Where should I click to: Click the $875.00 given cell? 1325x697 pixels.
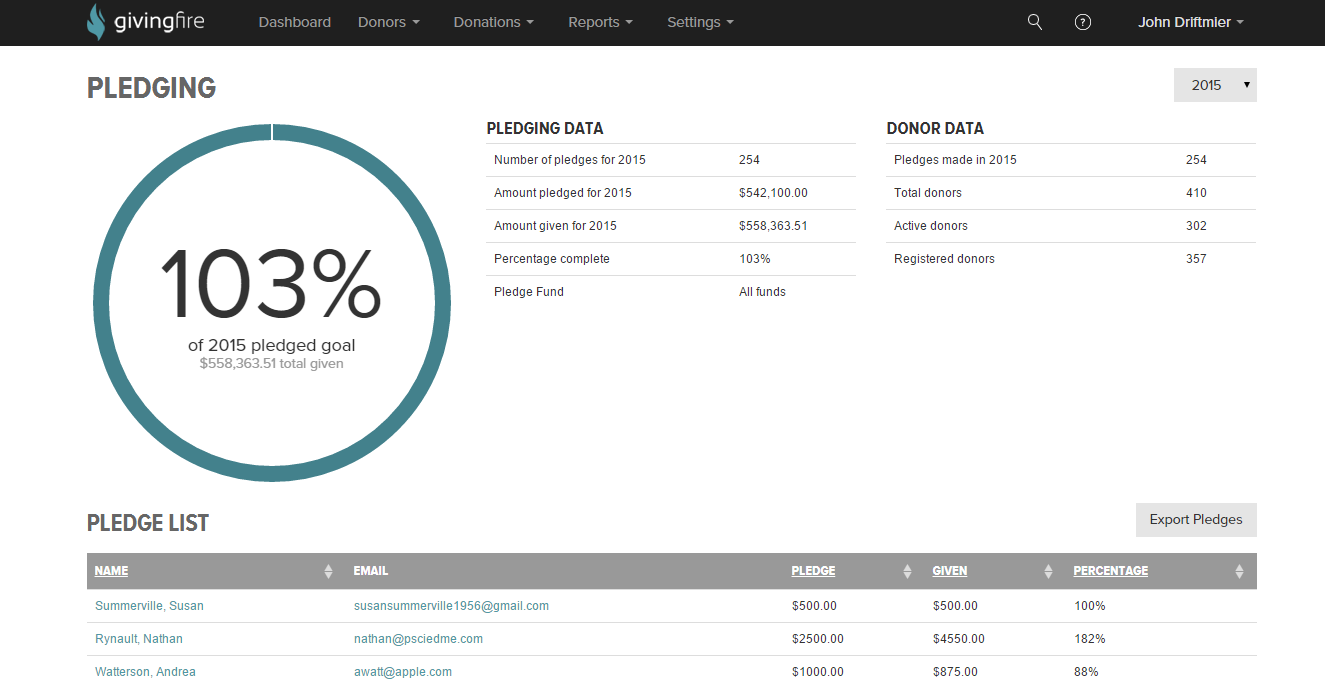[955, 672]
